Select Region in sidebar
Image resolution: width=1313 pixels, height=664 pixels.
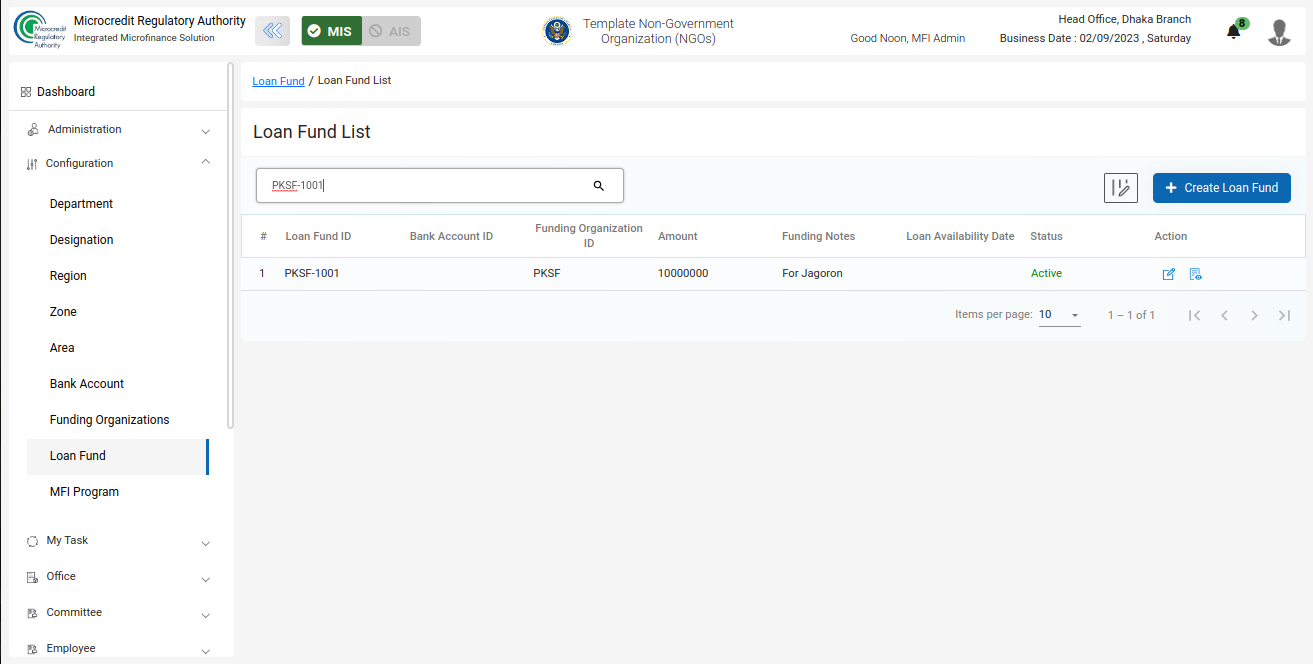click(68, 276)
